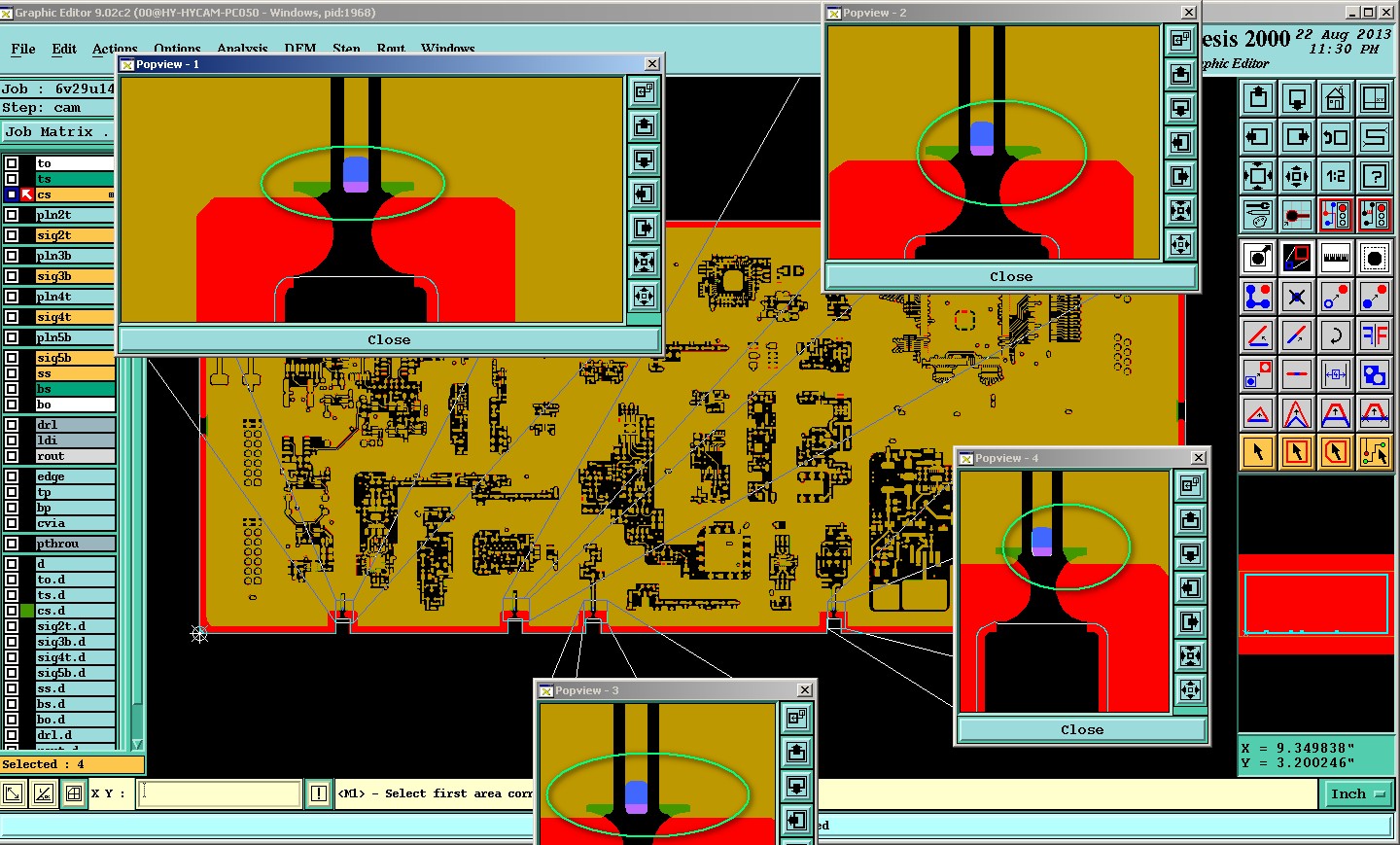Viewport: 1400px width, 845px height.
Task: Click pan left icon in Popview - 2
Action: point(1180,142)
